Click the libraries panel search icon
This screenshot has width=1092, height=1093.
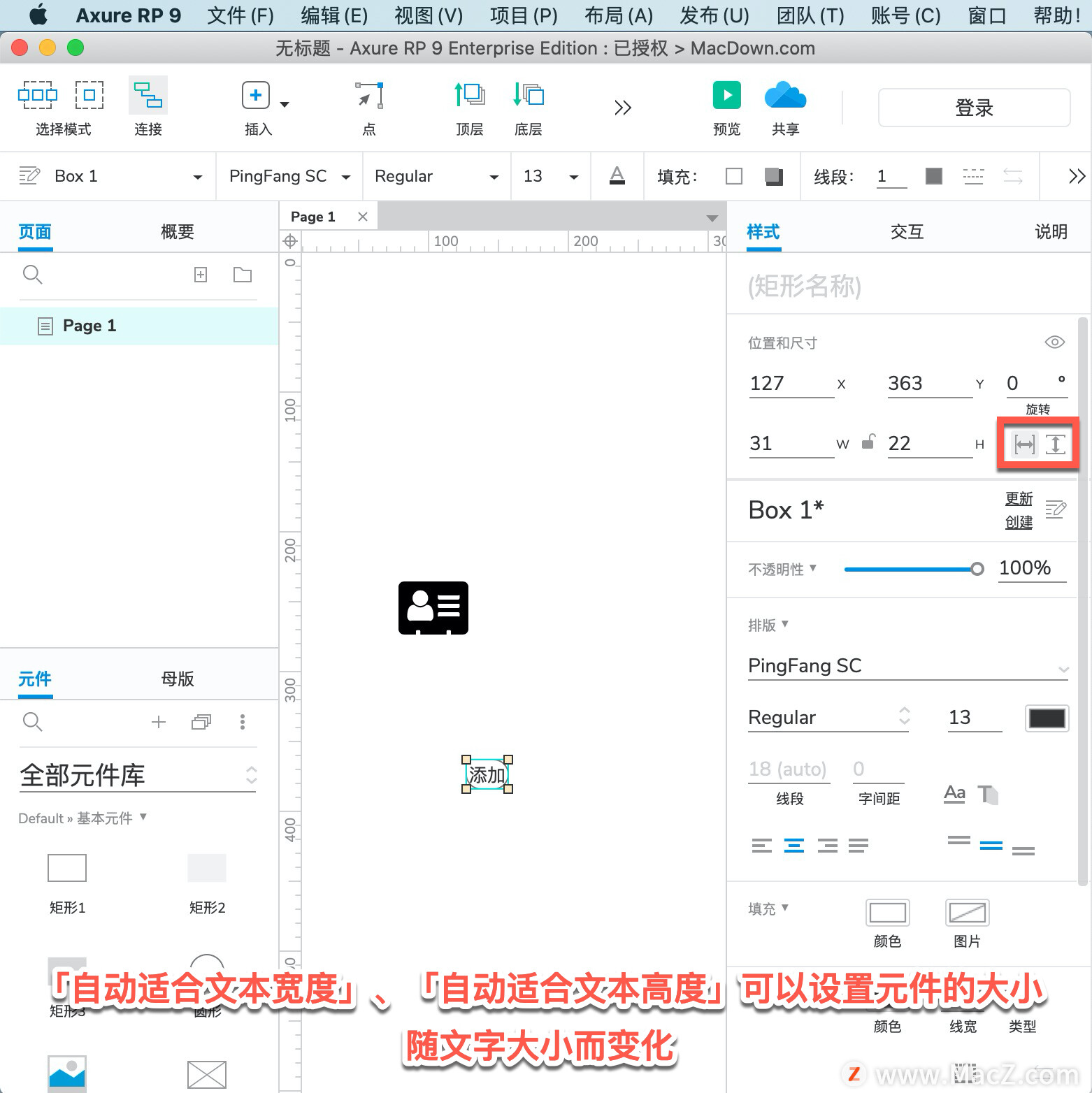tap(33, 722)
